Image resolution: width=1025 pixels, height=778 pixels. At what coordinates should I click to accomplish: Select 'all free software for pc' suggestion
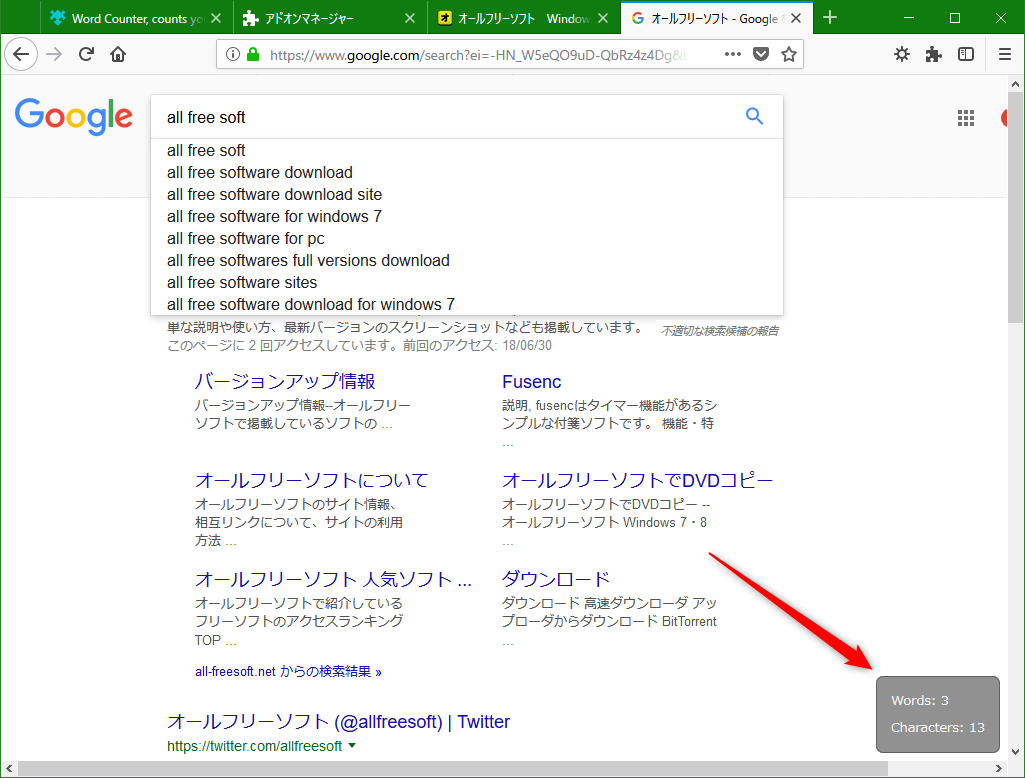[467, 239]
